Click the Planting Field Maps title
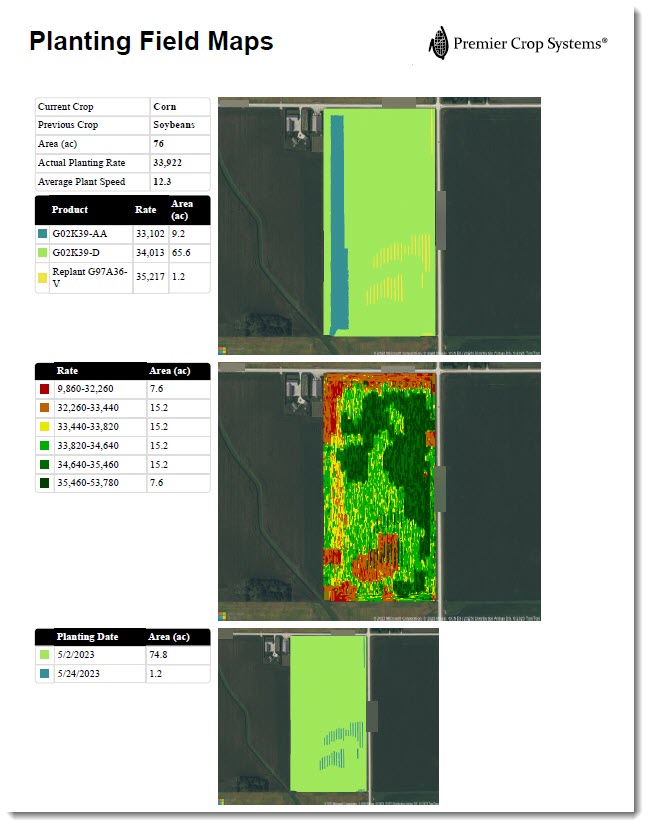The width and height of the screenshot is (649, 827). [x=151, y=42]
